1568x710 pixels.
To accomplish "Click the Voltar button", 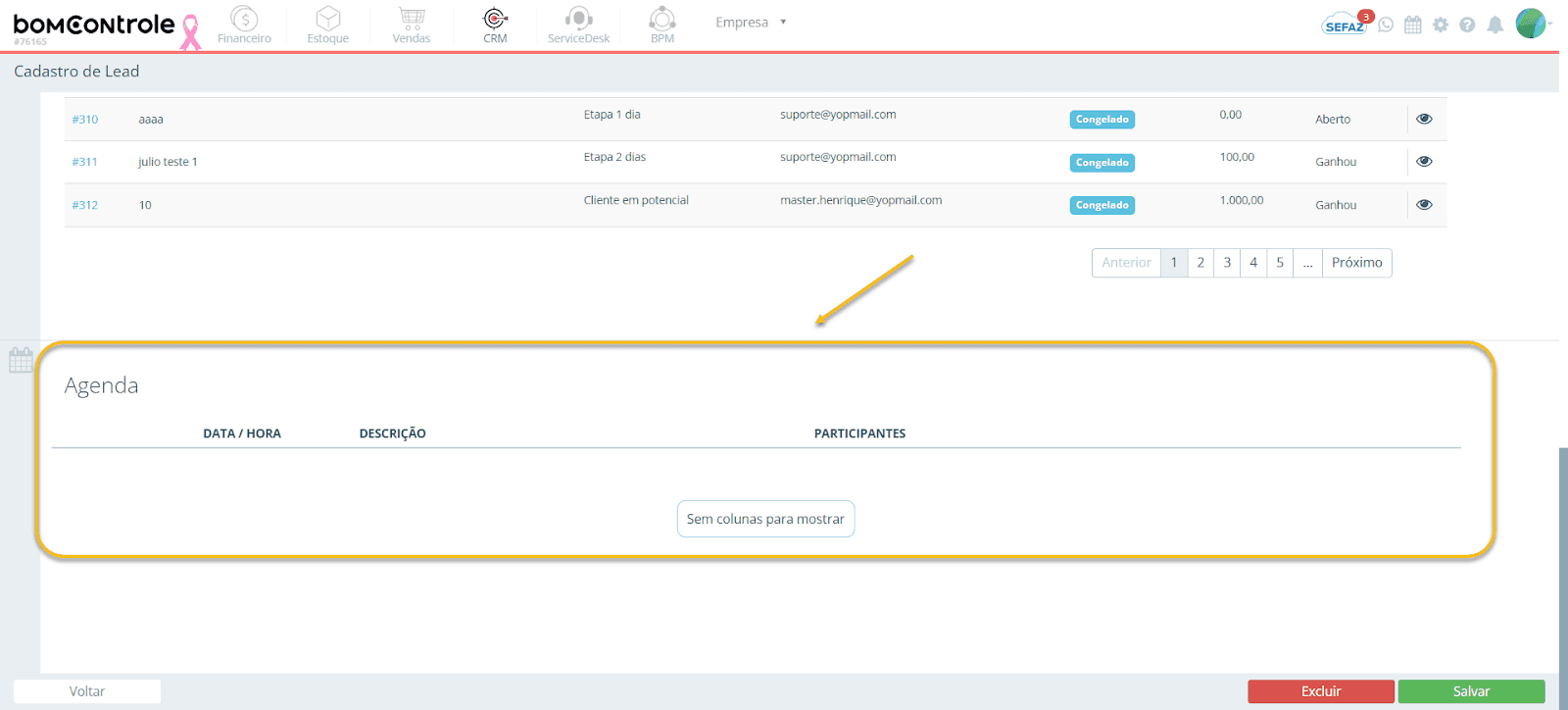I will 87,691.
